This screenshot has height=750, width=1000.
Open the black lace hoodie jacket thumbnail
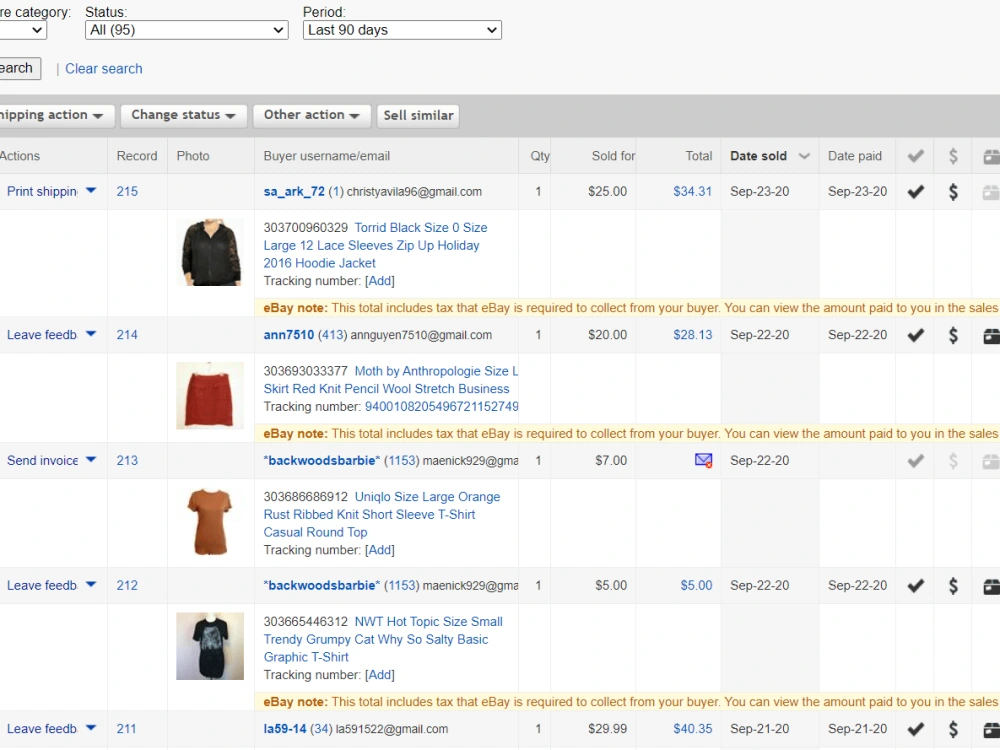(210, 253)
